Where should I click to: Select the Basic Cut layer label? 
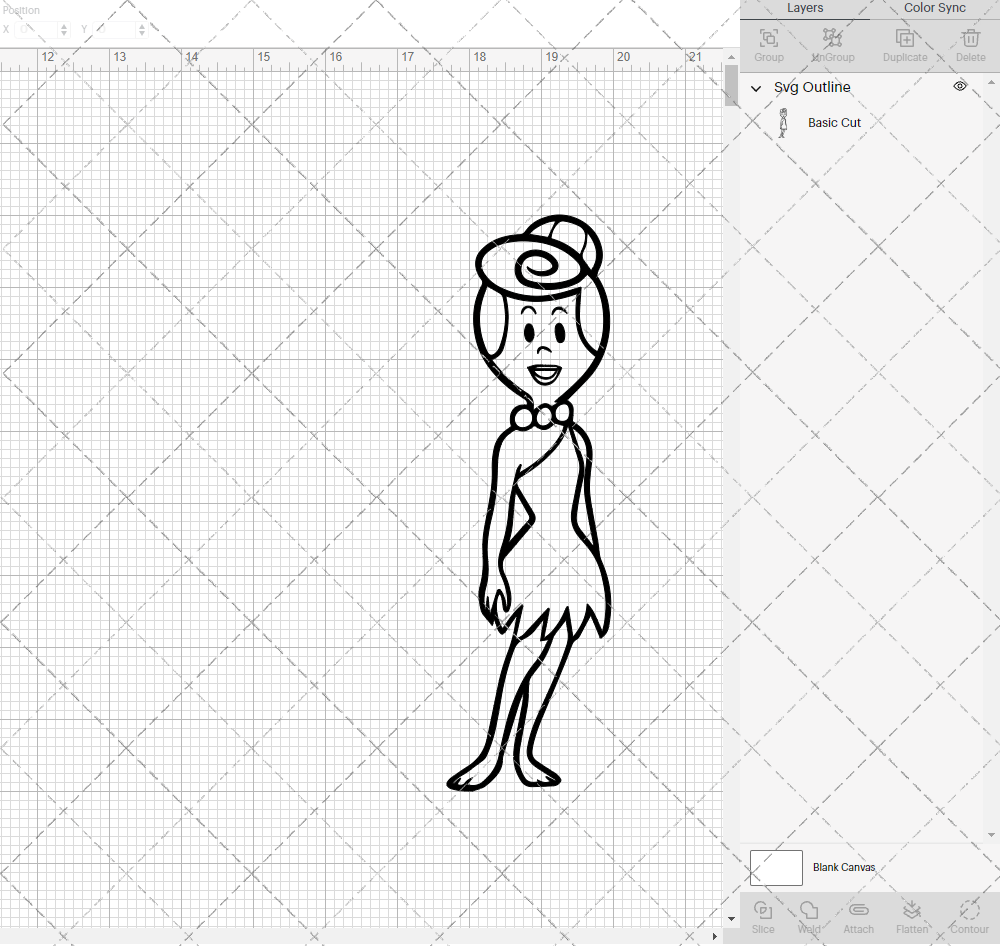[x=834, y=122]
